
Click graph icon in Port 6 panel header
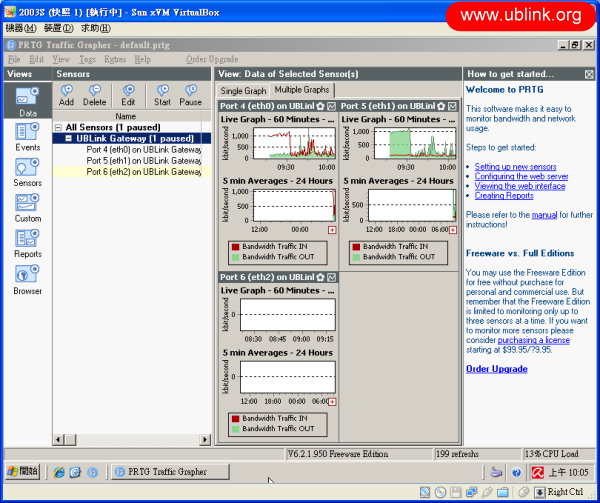click(331, 277)
